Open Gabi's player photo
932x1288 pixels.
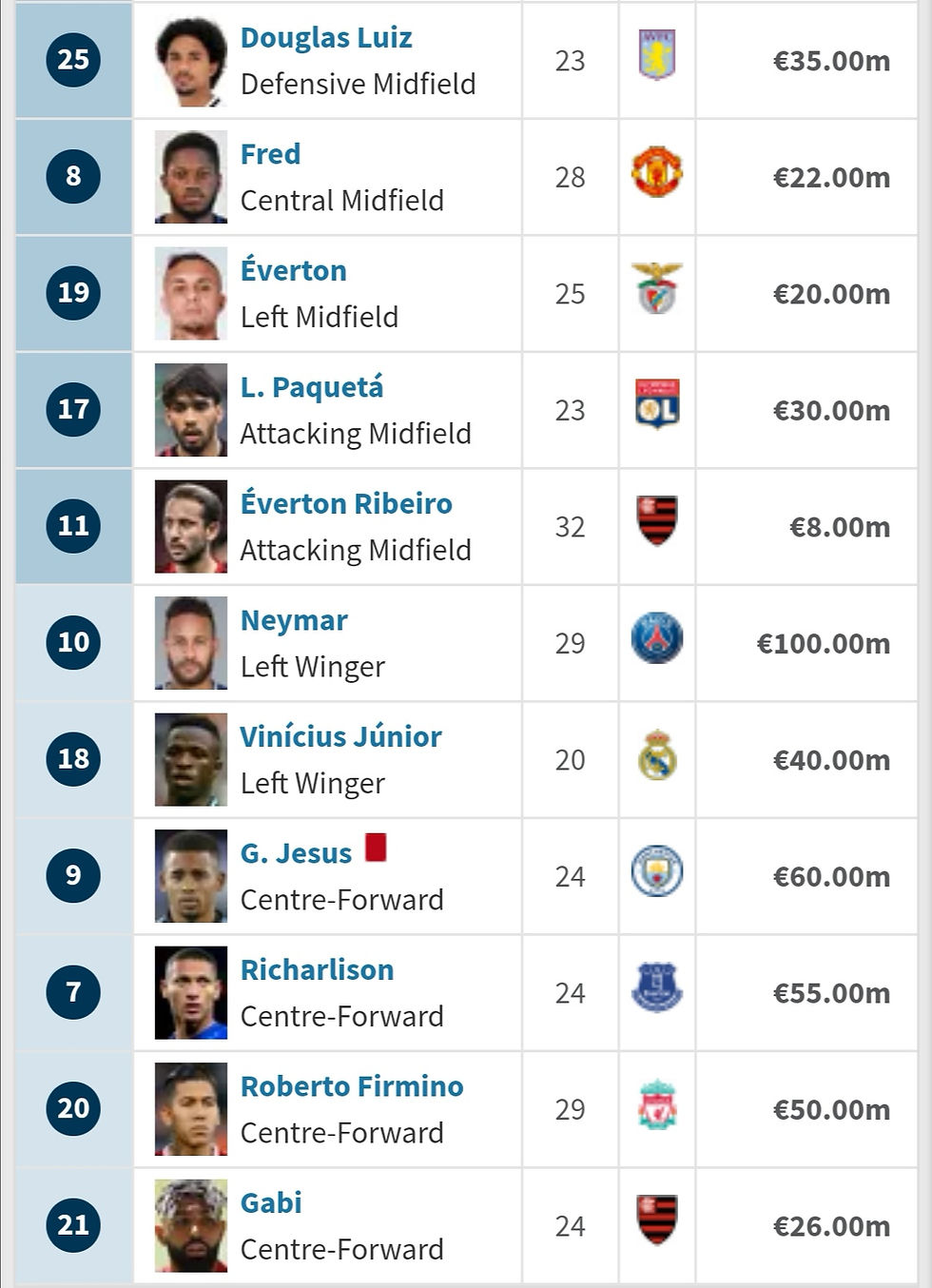[191, 1225]
